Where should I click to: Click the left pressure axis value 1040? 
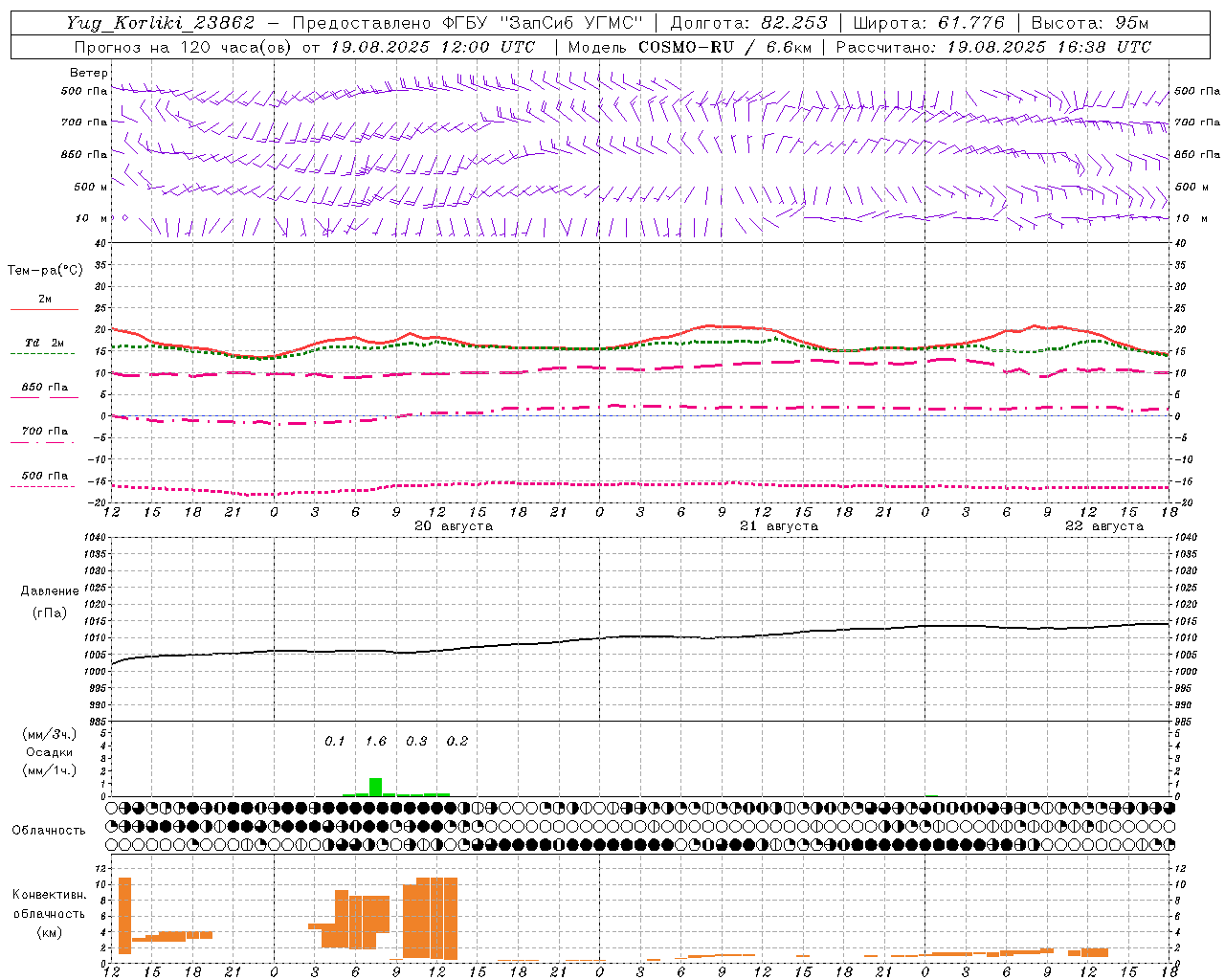point(96,537)
